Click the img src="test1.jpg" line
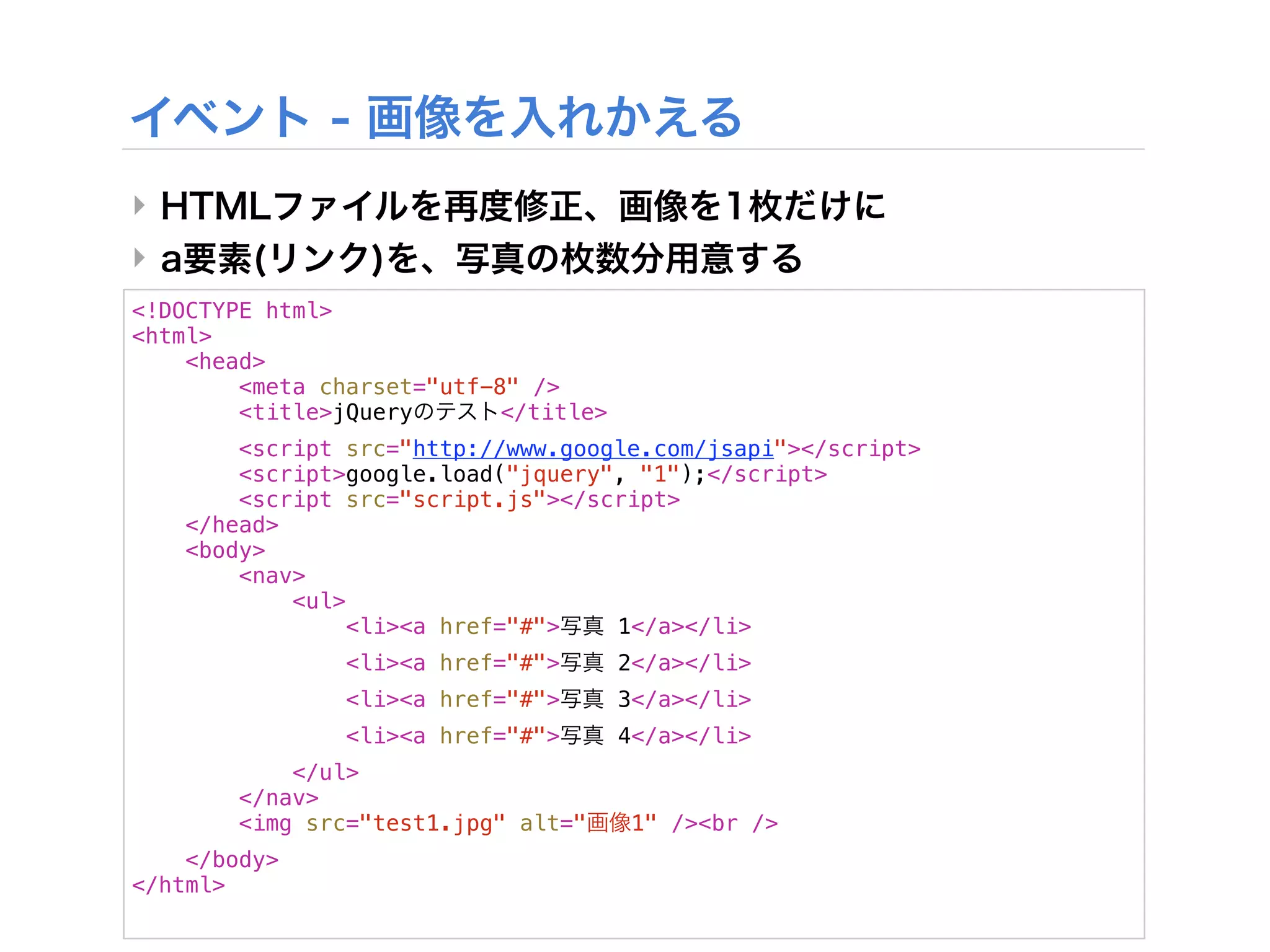1270x952 pixels. click(x=508, y=823)
